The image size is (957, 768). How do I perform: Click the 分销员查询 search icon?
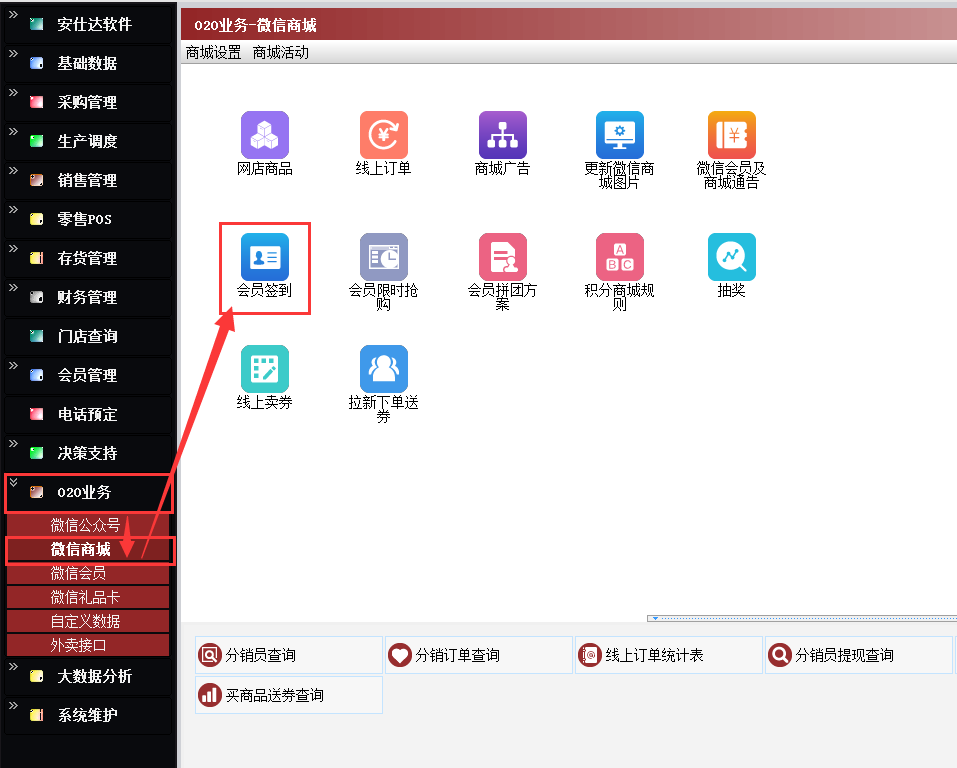pos(210,655)
